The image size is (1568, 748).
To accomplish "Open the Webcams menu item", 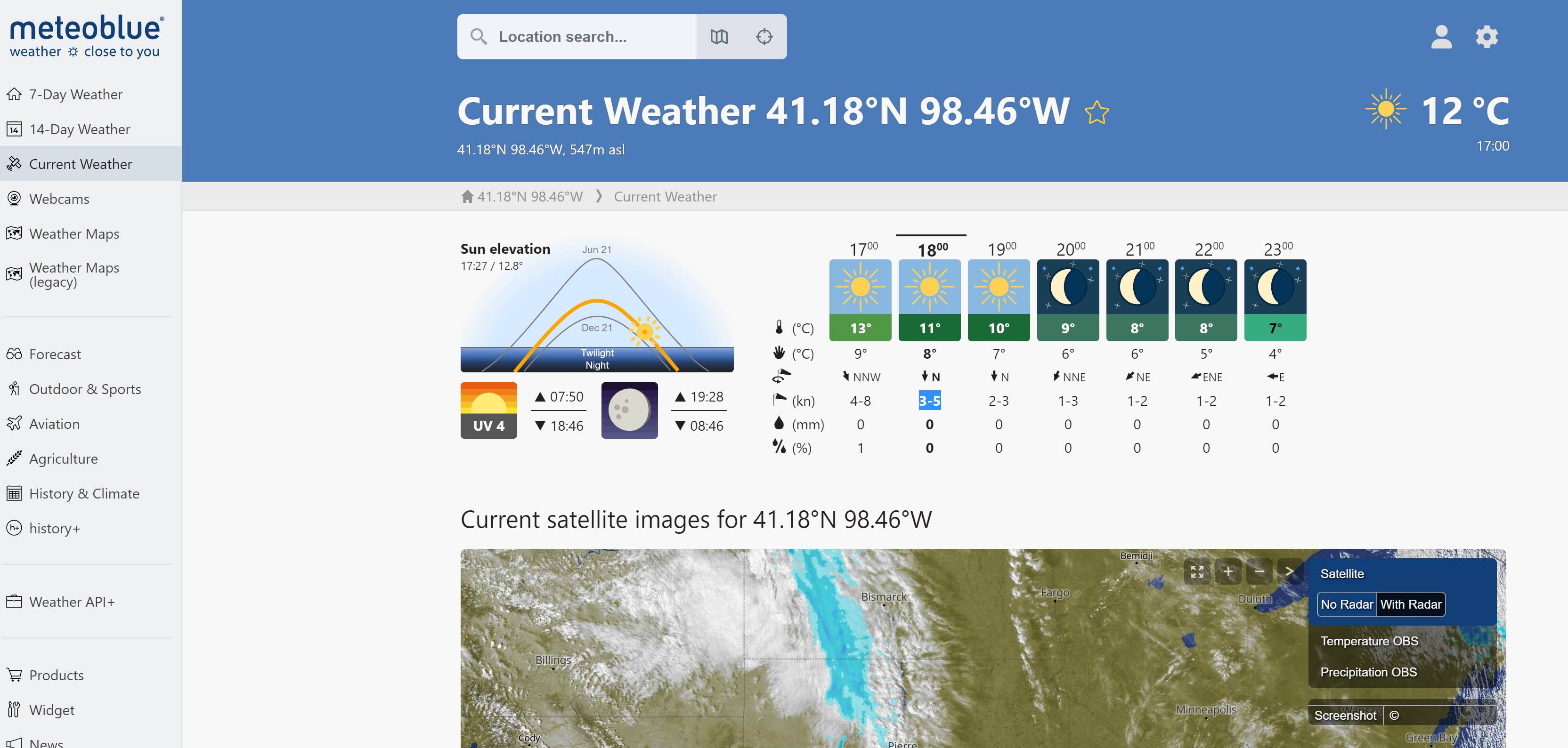I will click(x=59, y=199).
